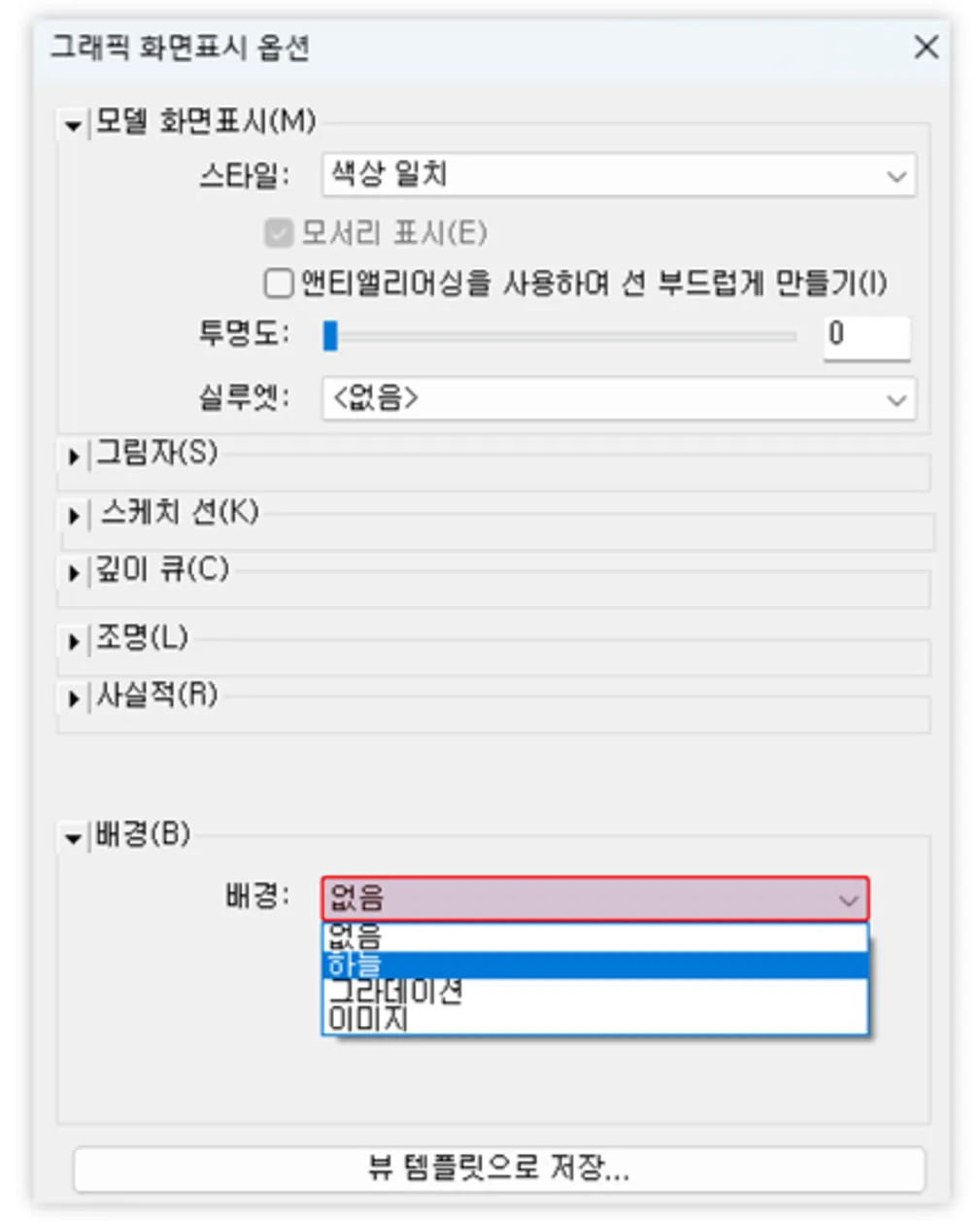Select 그라데이션 background option
The height and width of the screenshot is (1222, 980).
(594, 992)
